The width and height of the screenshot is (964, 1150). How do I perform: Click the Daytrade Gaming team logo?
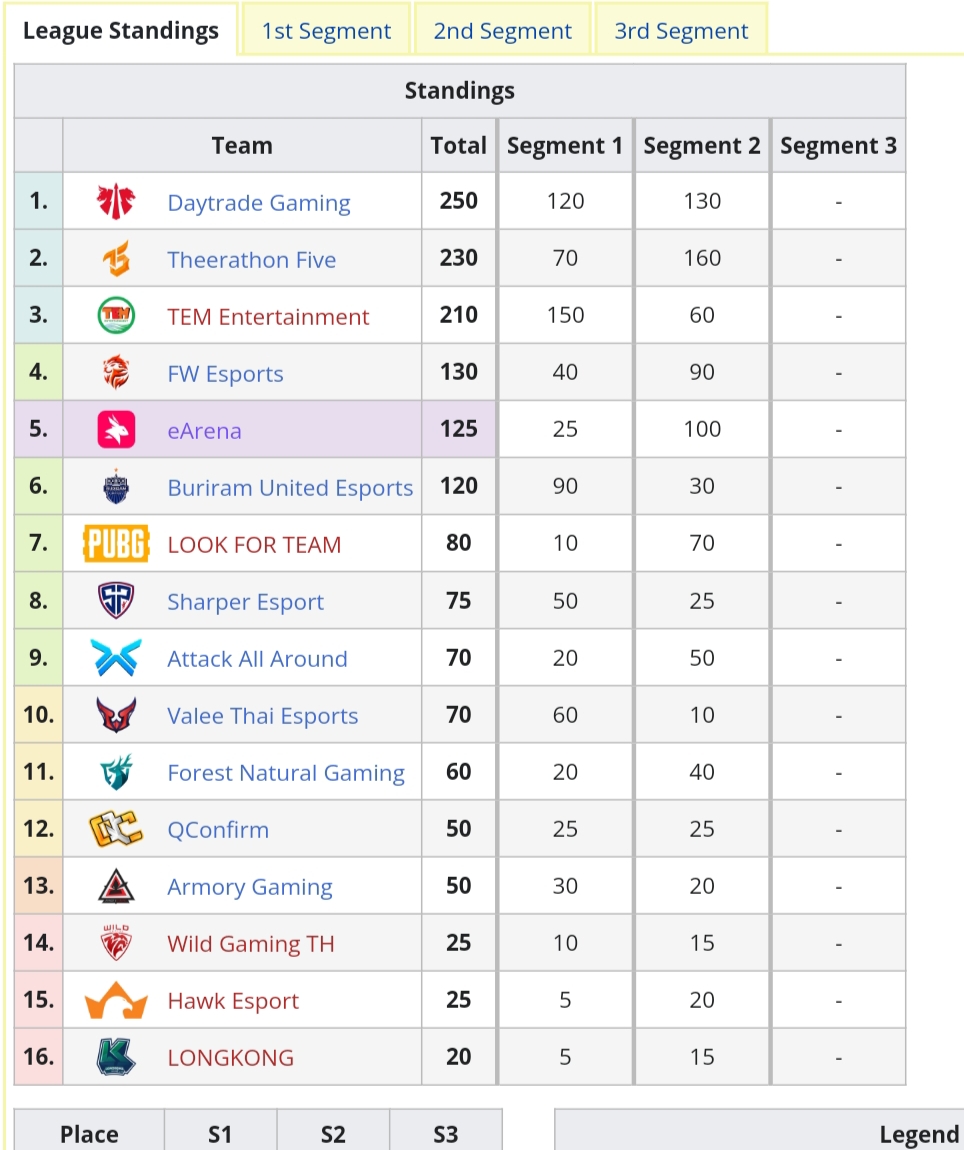(x=116, y=201)
